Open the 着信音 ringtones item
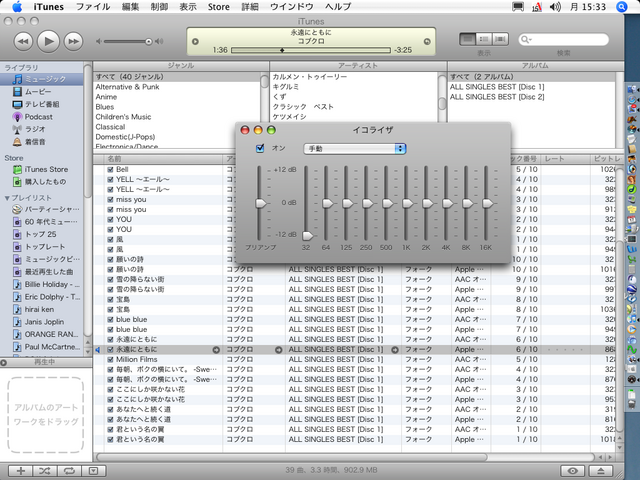640x480 pixels. (41, 142)
